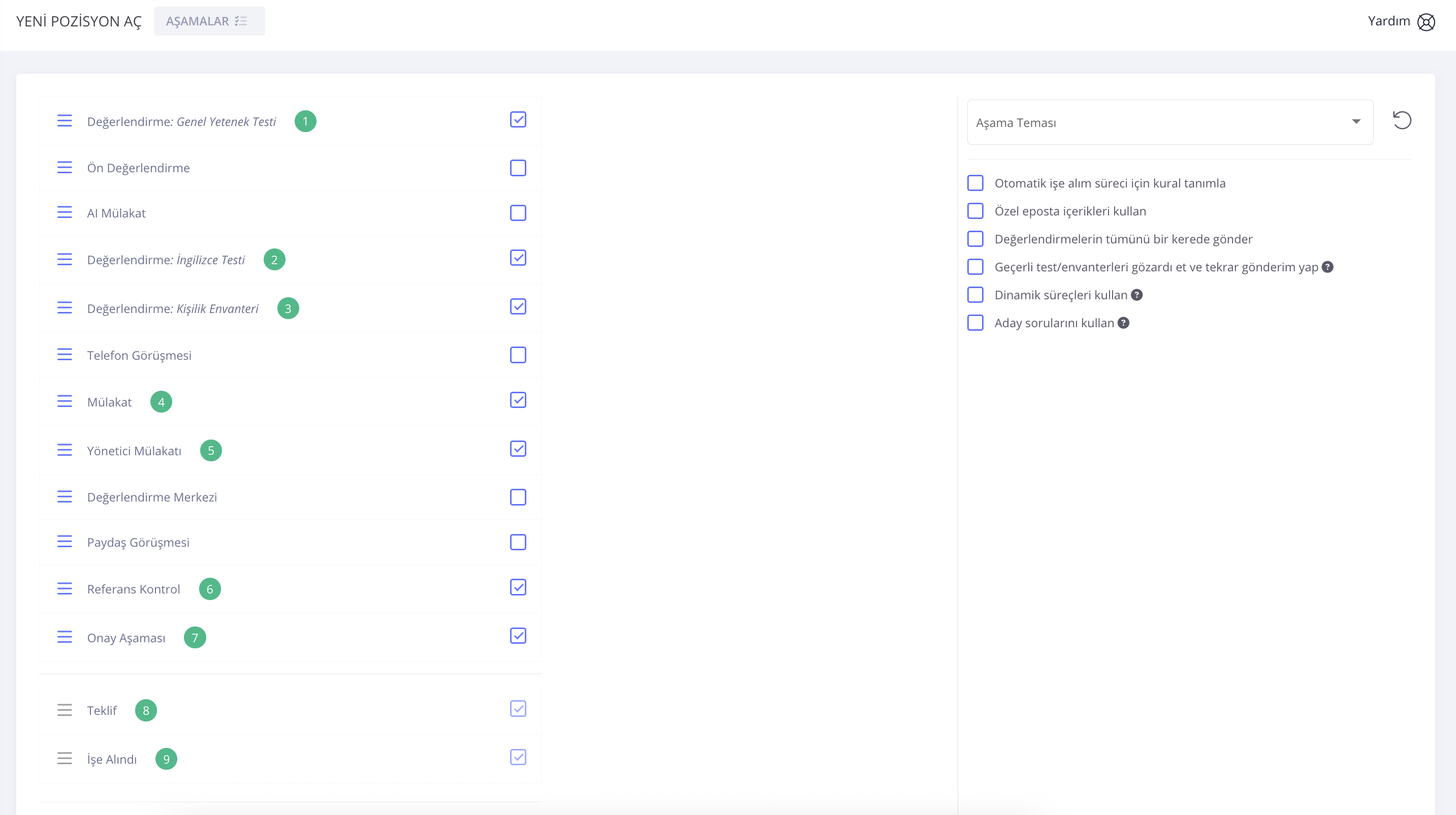This screenshot has width=1456, height=815.
Task: Click question mark icon after tekrar gönderim yap
Action: pyautogui.click(x=1327, y=267)
